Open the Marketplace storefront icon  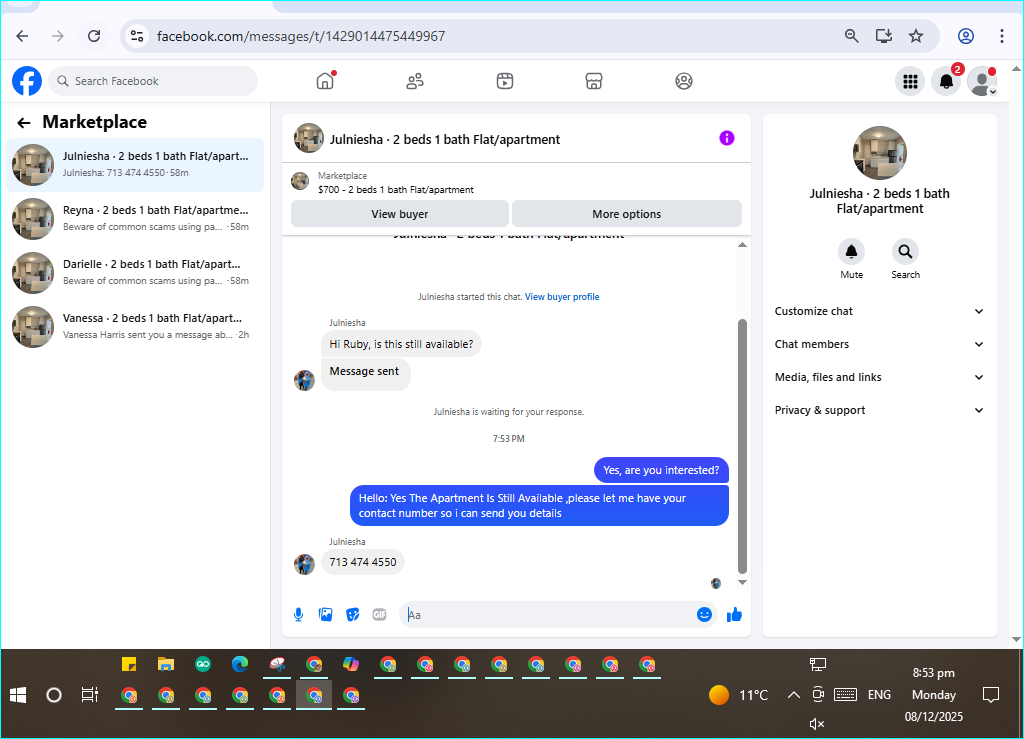coord(594,81)
